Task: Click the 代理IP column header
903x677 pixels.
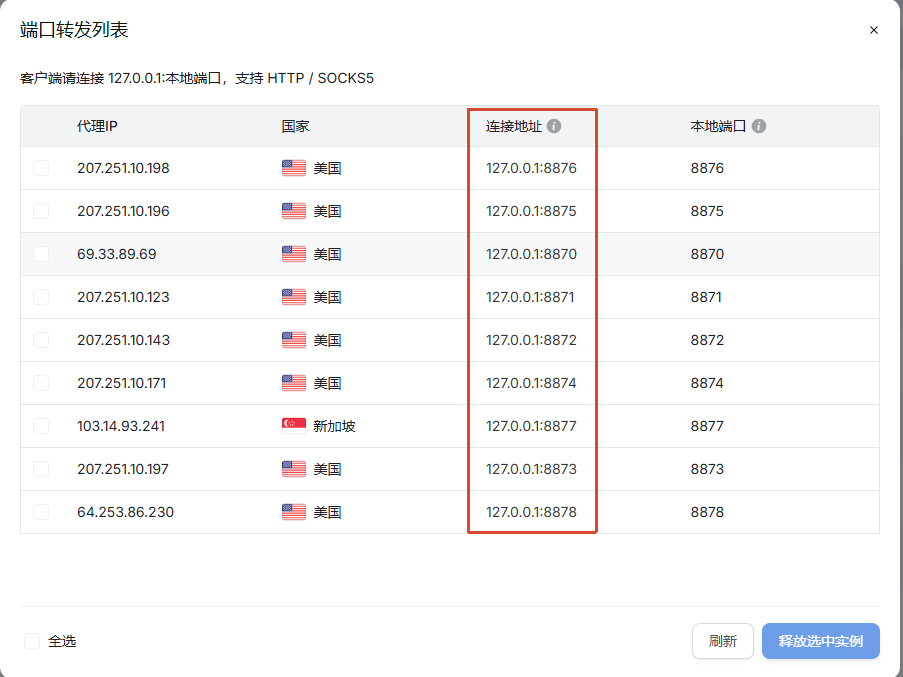Action: [97, 126]
